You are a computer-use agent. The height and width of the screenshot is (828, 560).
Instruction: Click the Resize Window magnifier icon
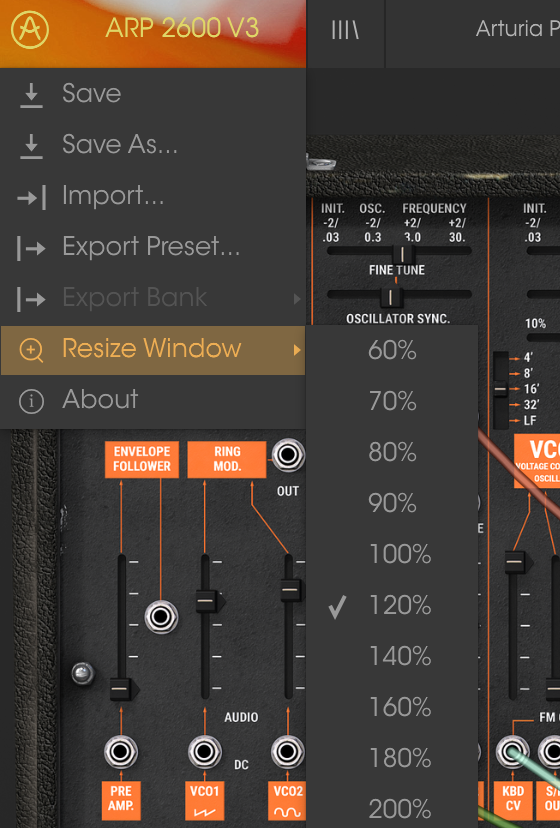point(31,350)
